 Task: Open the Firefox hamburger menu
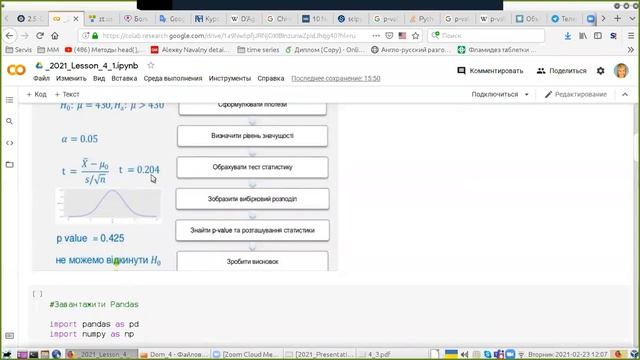631,36
